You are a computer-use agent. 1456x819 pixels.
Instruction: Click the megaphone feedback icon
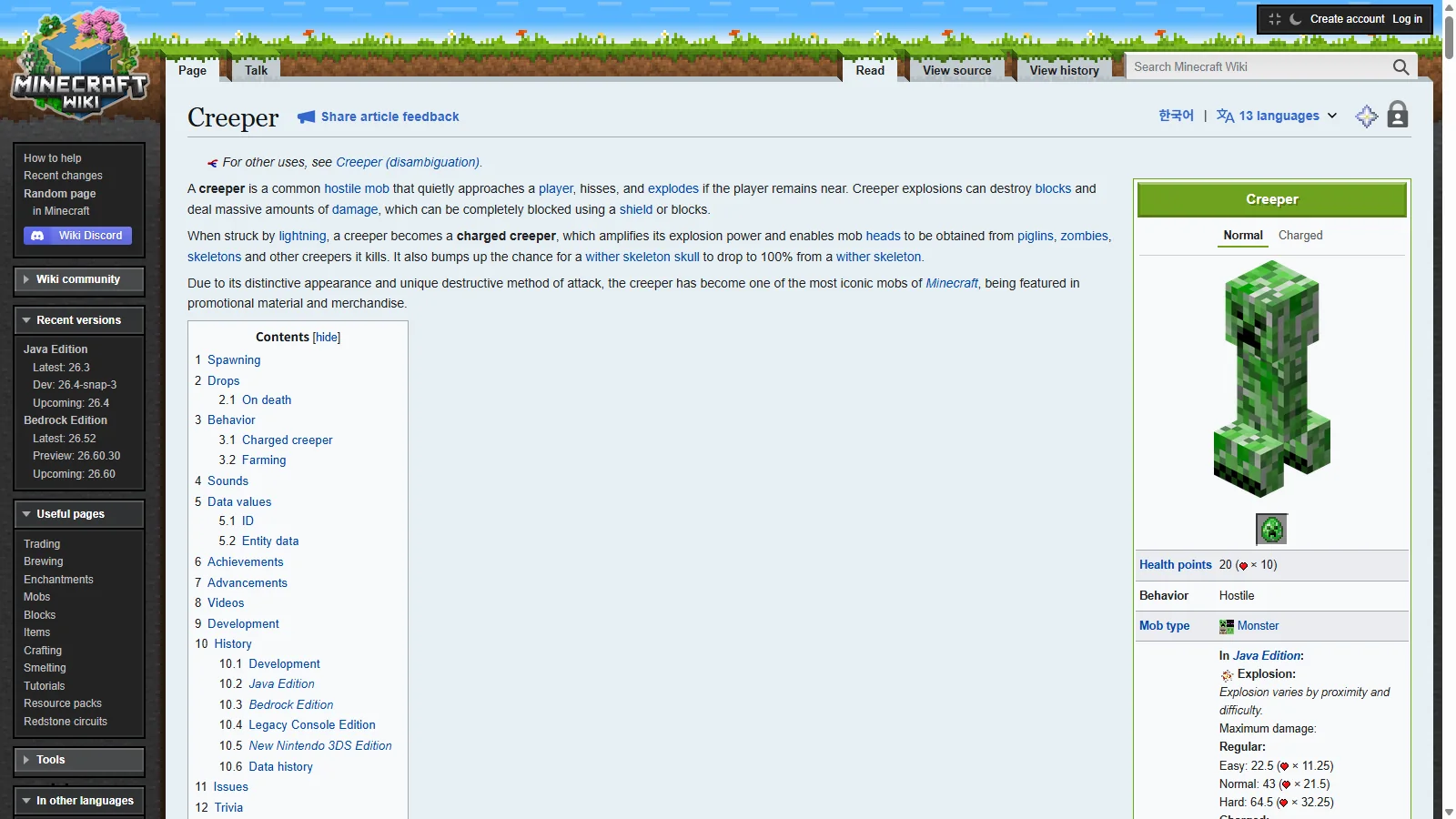click(307, 116)
